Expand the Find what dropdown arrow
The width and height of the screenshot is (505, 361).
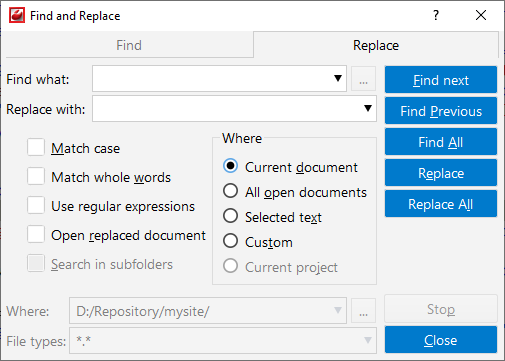point(338,78)
